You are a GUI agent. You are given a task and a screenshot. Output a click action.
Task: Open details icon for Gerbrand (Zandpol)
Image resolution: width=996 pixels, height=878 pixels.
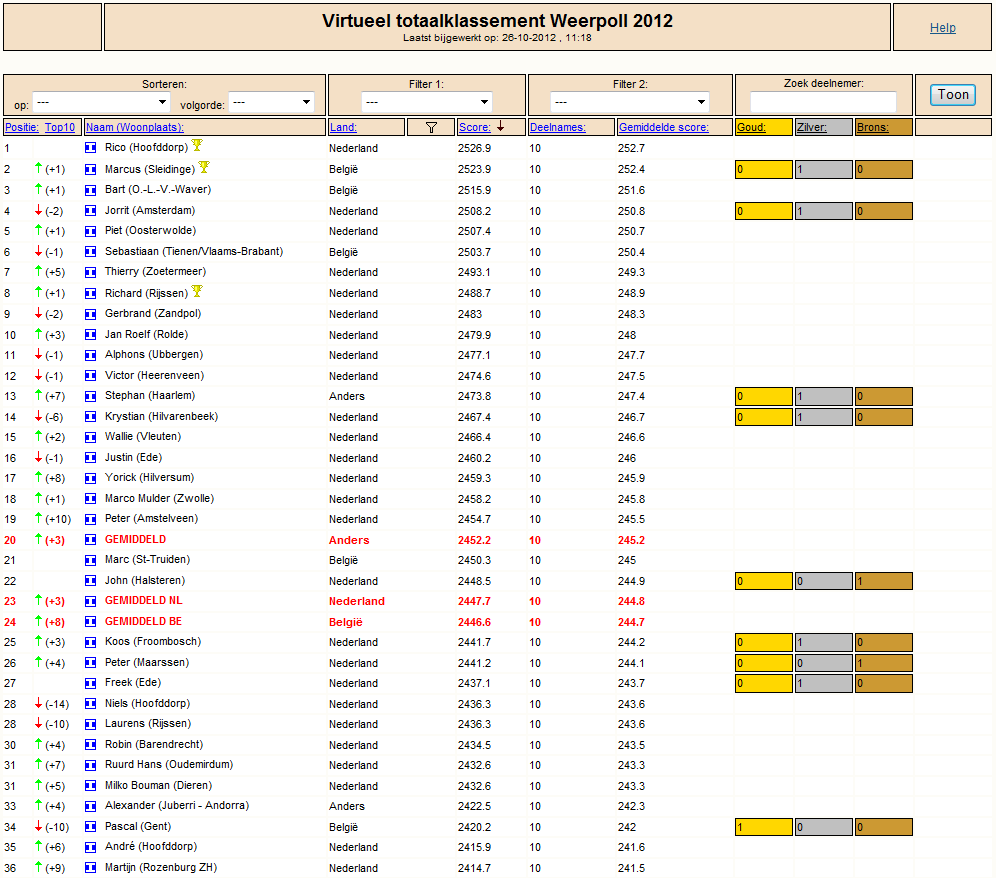[91, 314]
